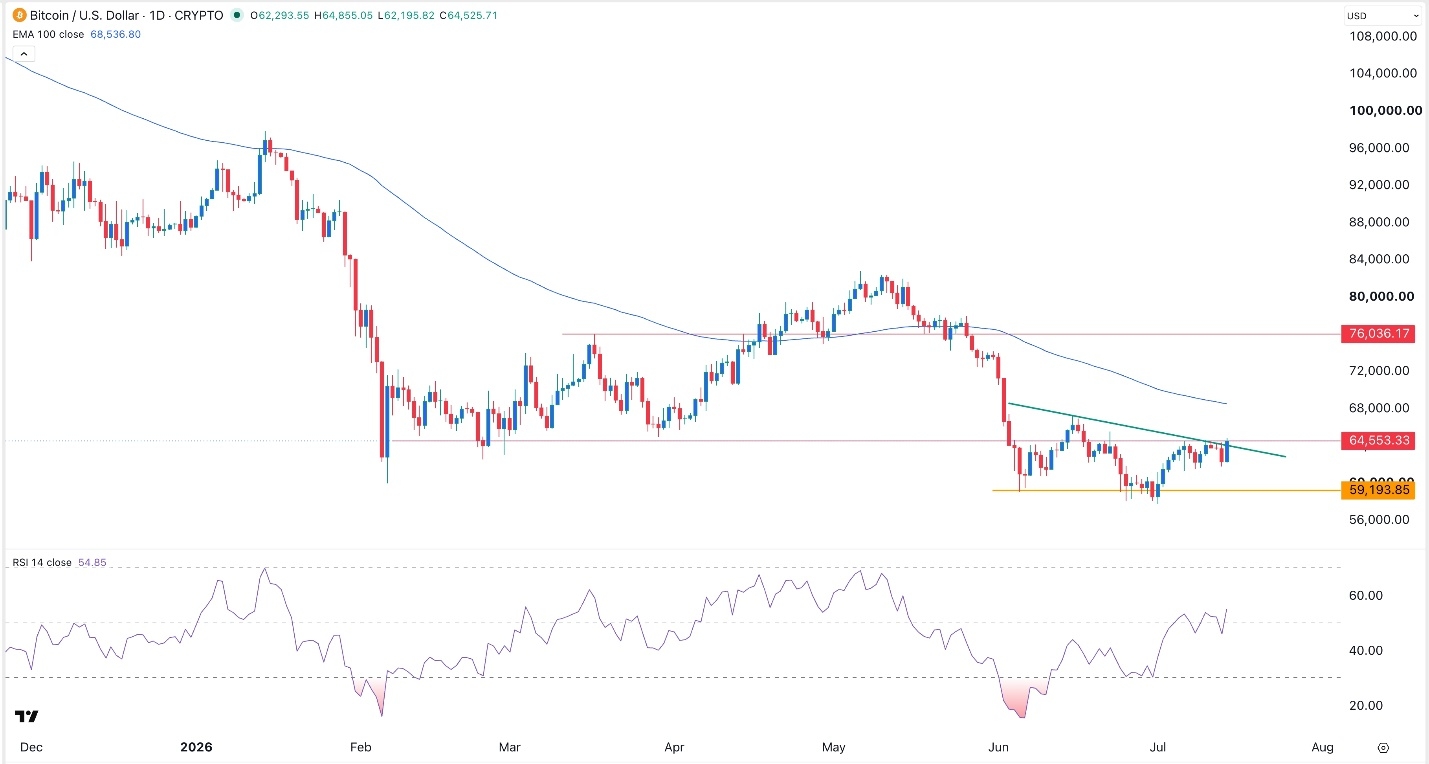Screen dimensions: 1429x764
Task: Select the EMA 100 close indicator legend
Action: 49,34
